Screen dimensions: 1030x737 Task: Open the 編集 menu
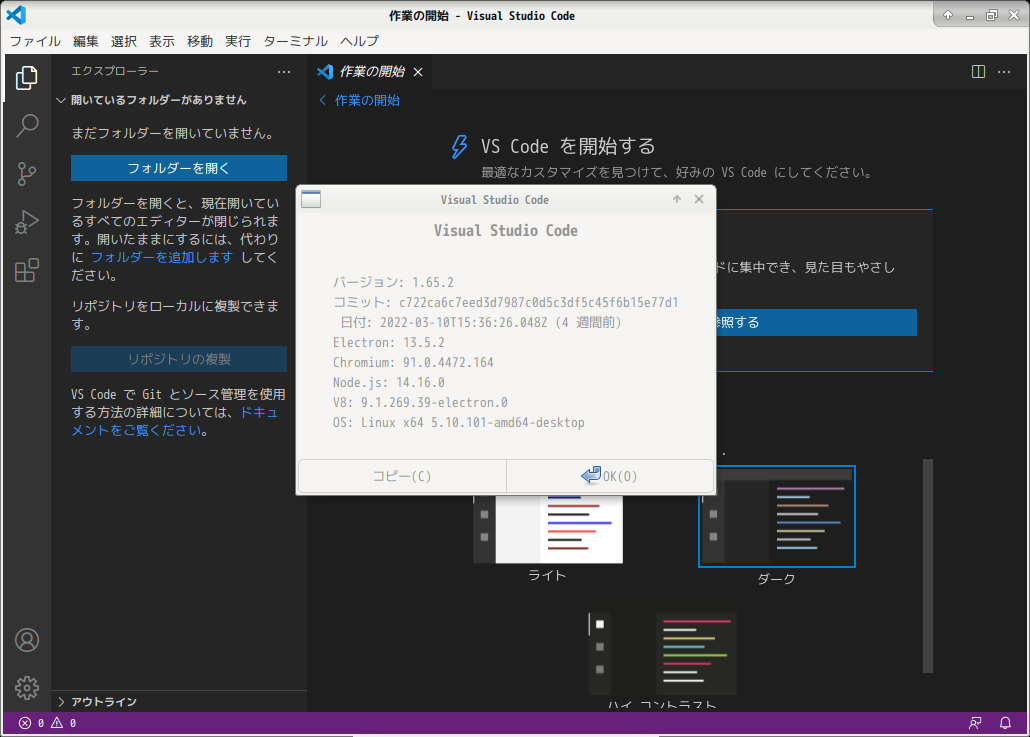85,41
